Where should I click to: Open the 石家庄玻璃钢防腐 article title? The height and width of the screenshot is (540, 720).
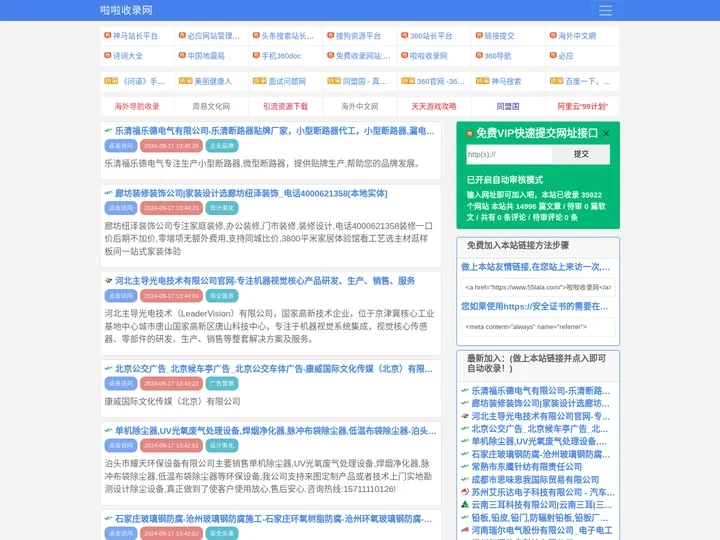click(273, 519)
